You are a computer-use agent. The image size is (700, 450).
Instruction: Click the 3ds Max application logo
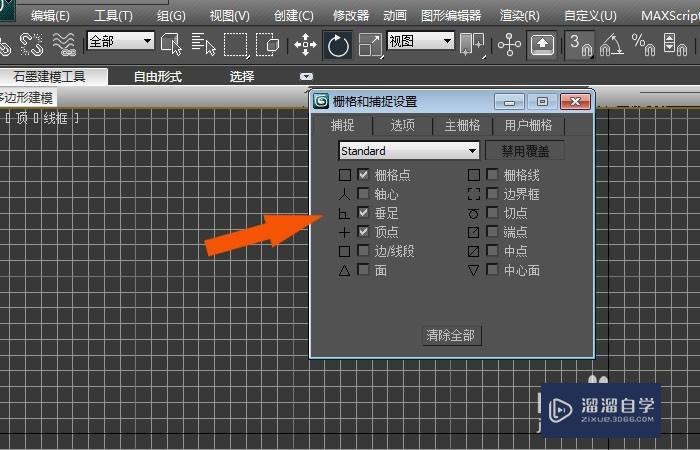[x=7, y=10]
